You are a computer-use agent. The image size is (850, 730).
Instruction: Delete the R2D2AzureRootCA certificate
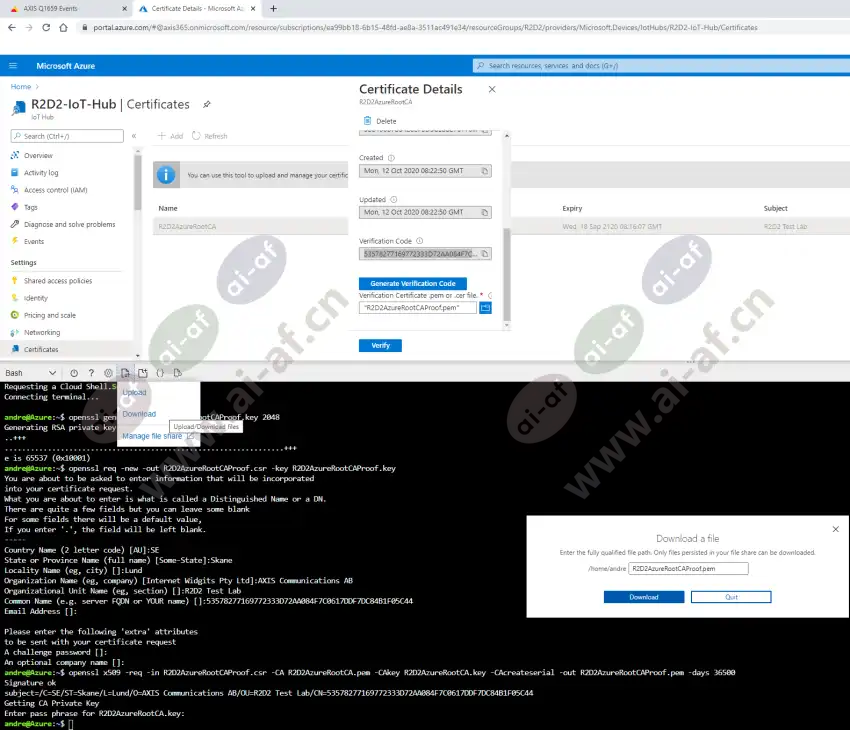tap(380, 121)
